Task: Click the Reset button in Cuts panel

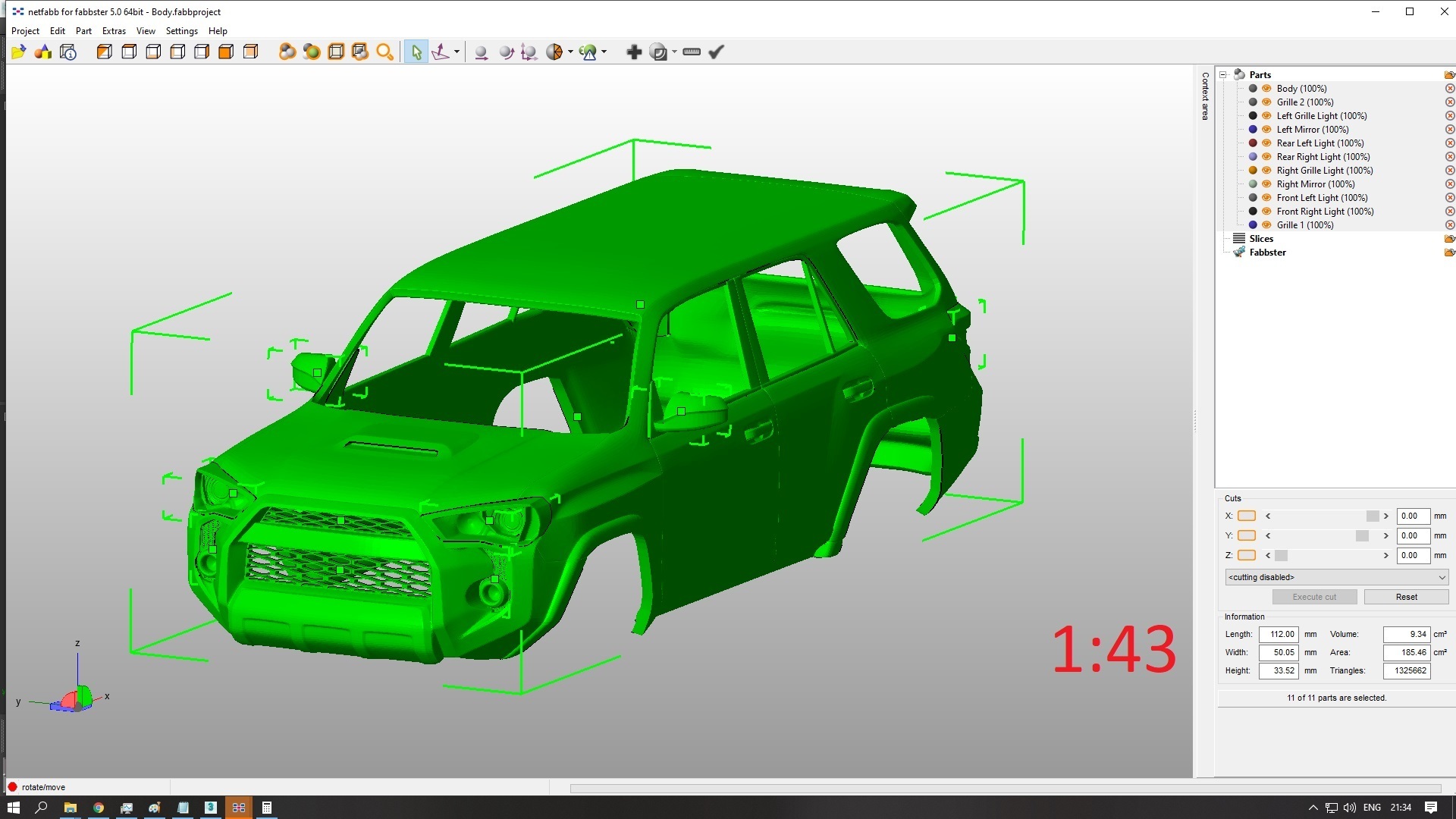Action: pos(1407,597)
